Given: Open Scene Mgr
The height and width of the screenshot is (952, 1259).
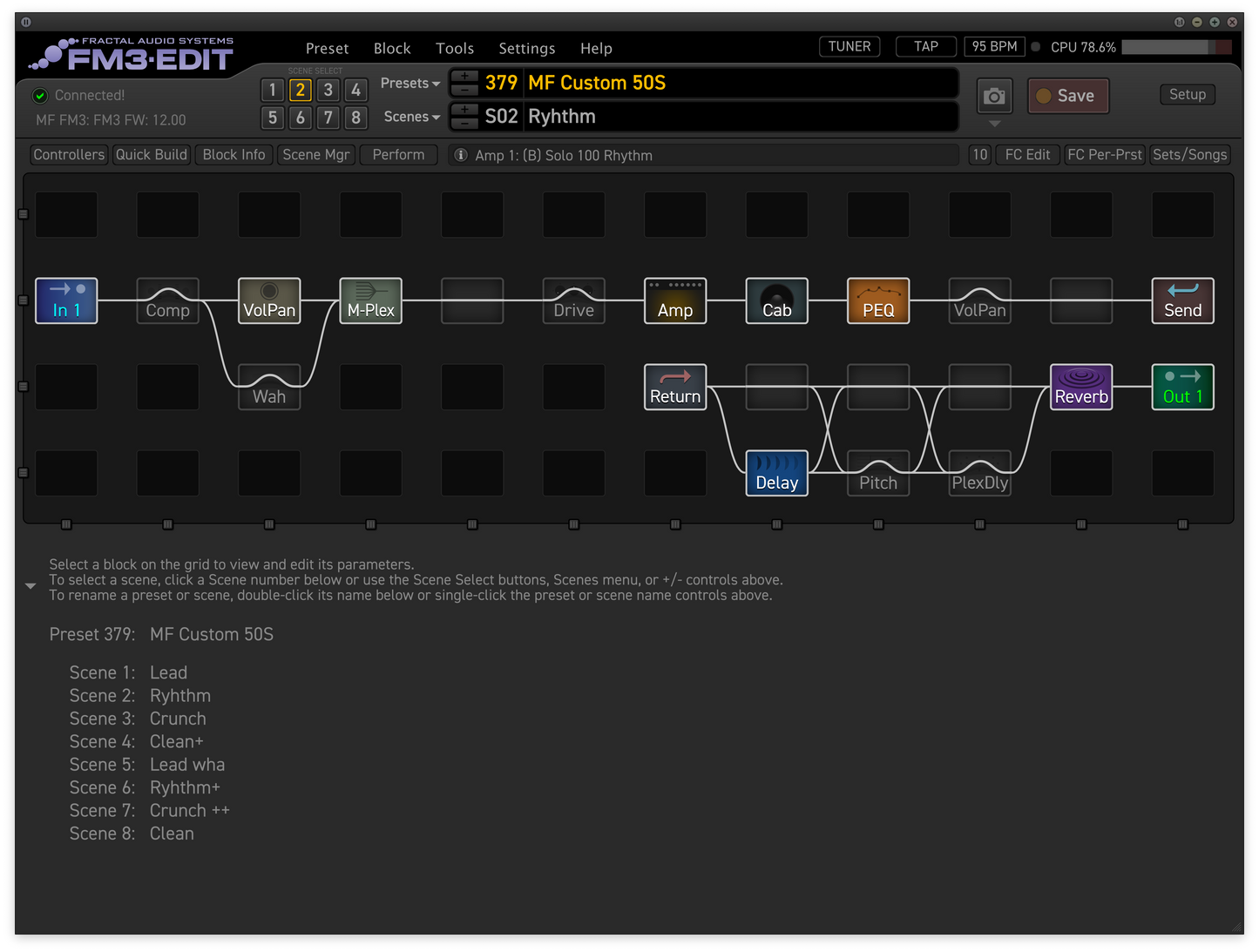Looking at the screenshot, I should point(316,155).
